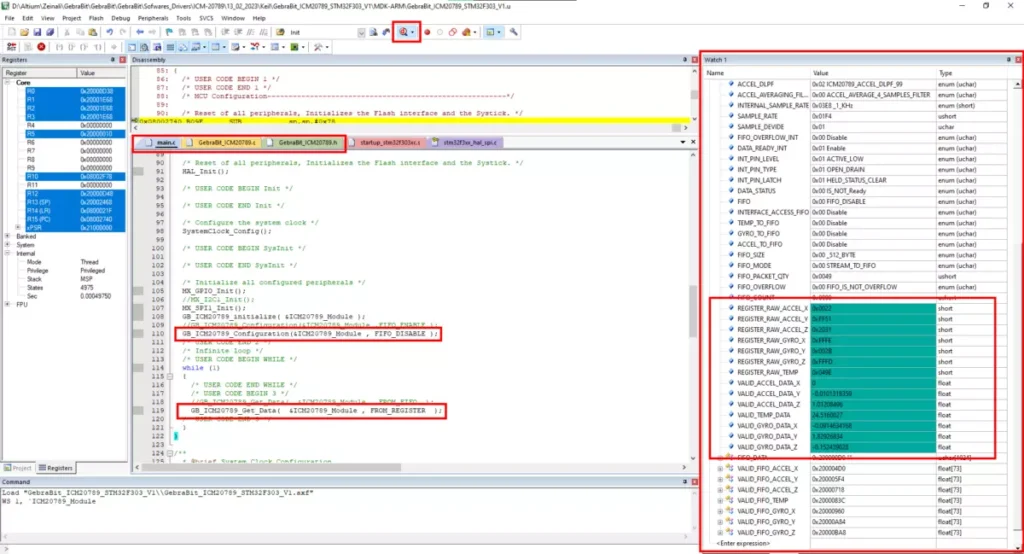Image resolution: width=1024 pixels, height=554 pixels.
Task: Toggle the Disassembly Window toolbar button
Action: click(144, 47)
